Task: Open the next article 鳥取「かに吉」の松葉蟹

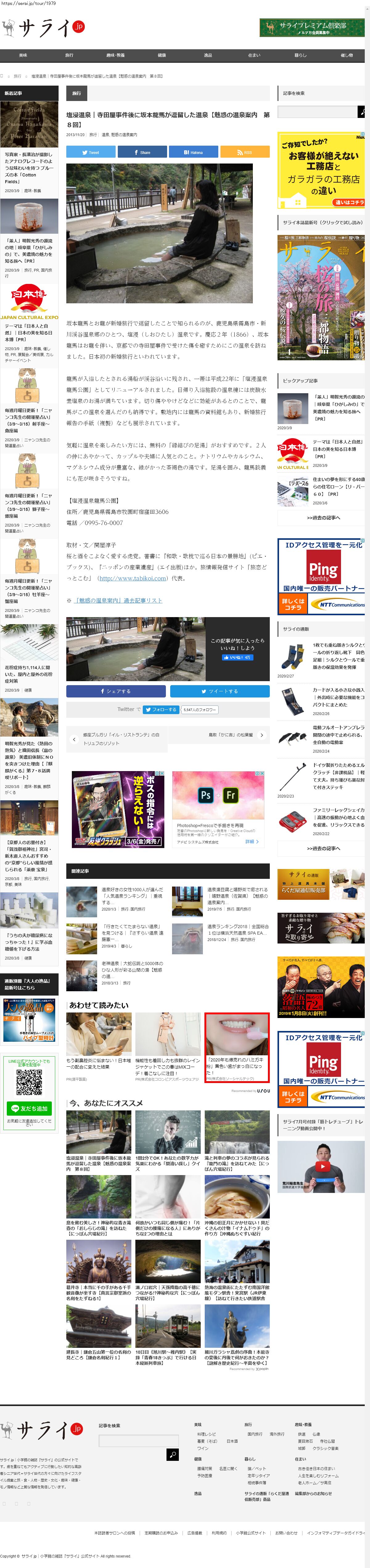Action: [x=230, y=735]
